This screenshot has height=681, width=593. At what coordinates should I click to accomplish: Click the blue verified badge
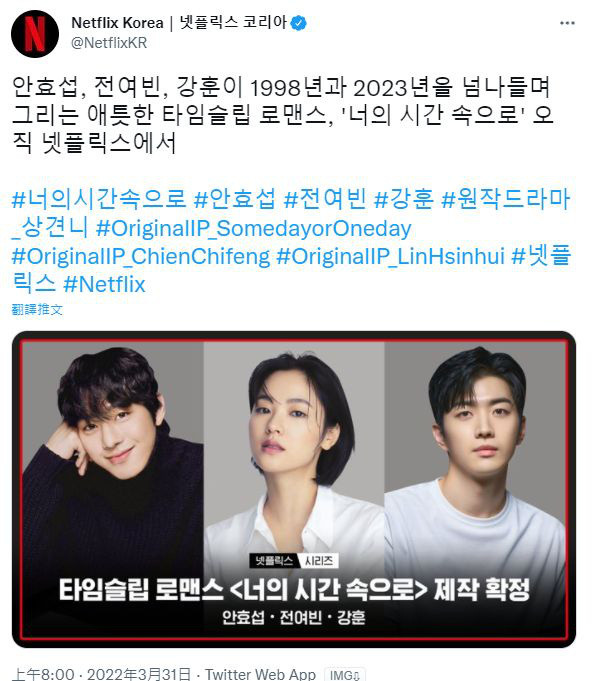(298, 23)
